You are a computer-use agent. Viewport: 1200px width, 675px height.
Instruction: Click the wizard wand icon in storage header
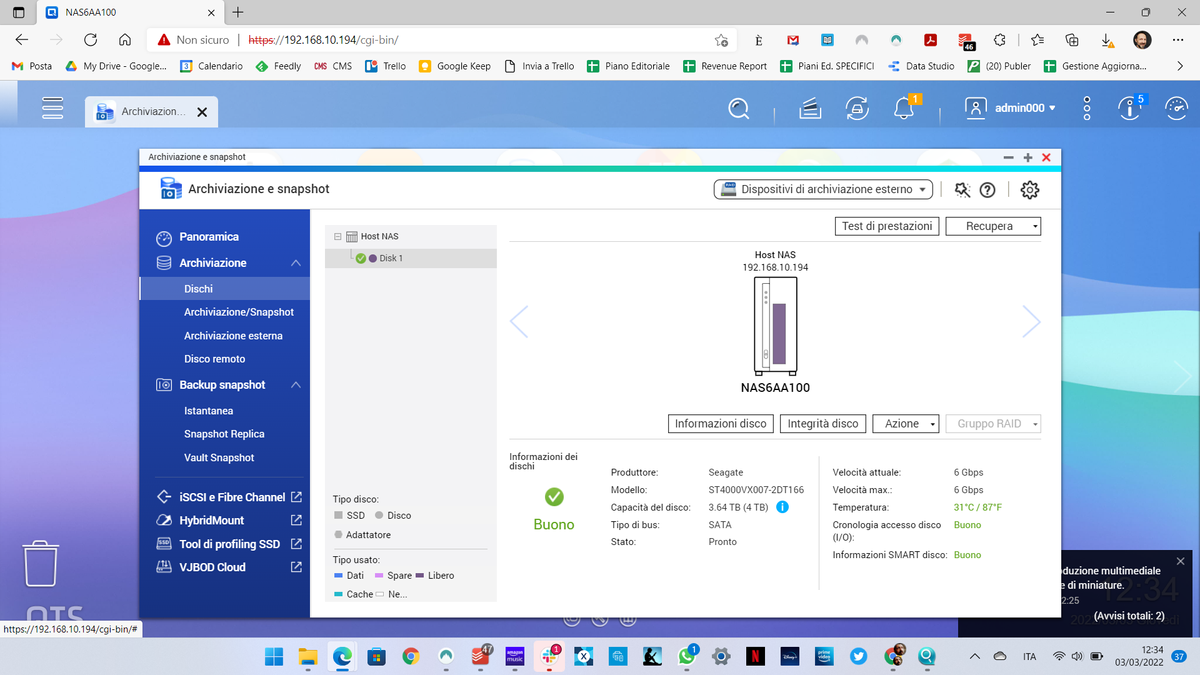pyautogui.click(x=962, y=189)
